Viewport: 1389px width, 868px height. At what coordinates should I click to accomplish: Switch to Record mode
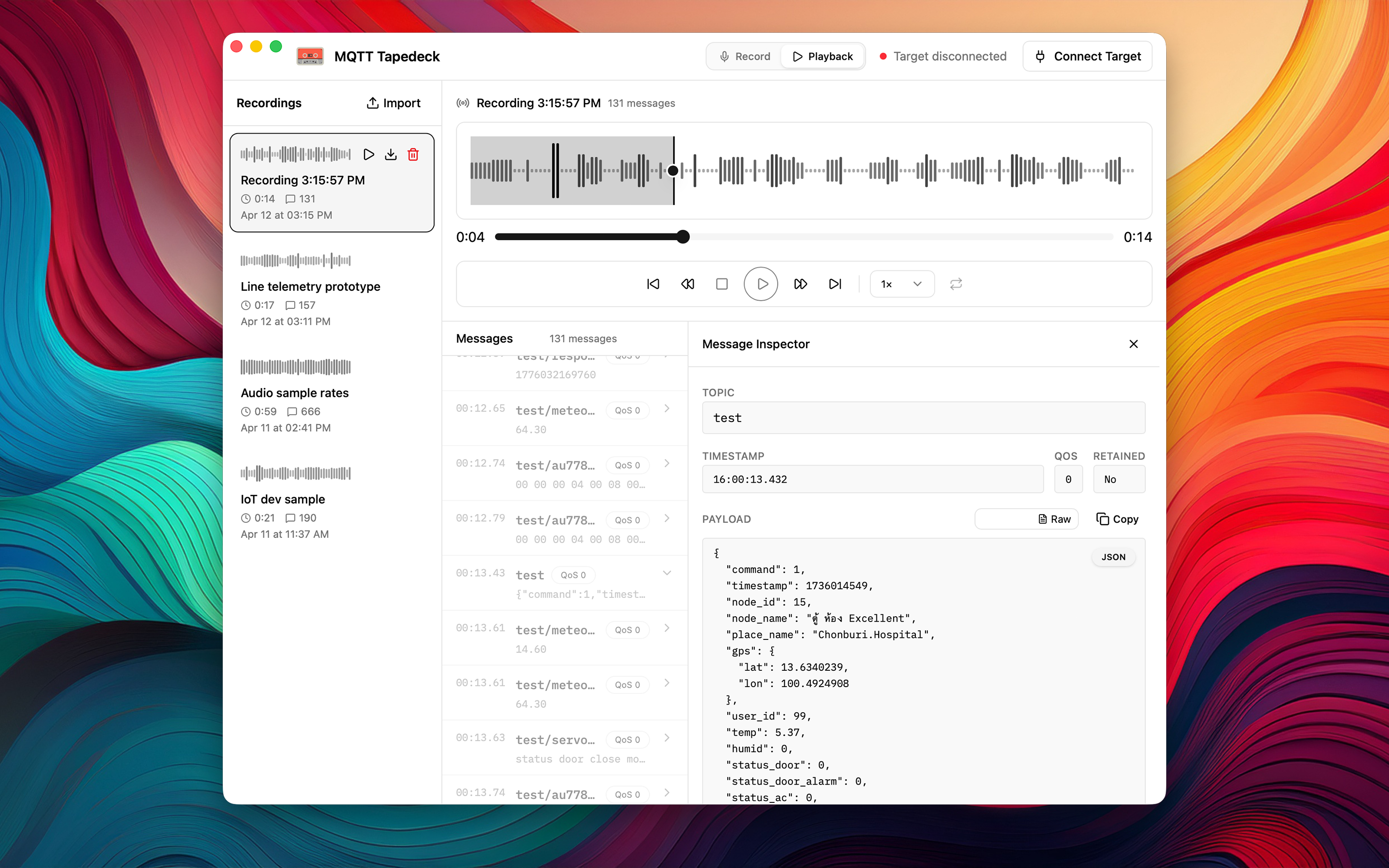744,55
